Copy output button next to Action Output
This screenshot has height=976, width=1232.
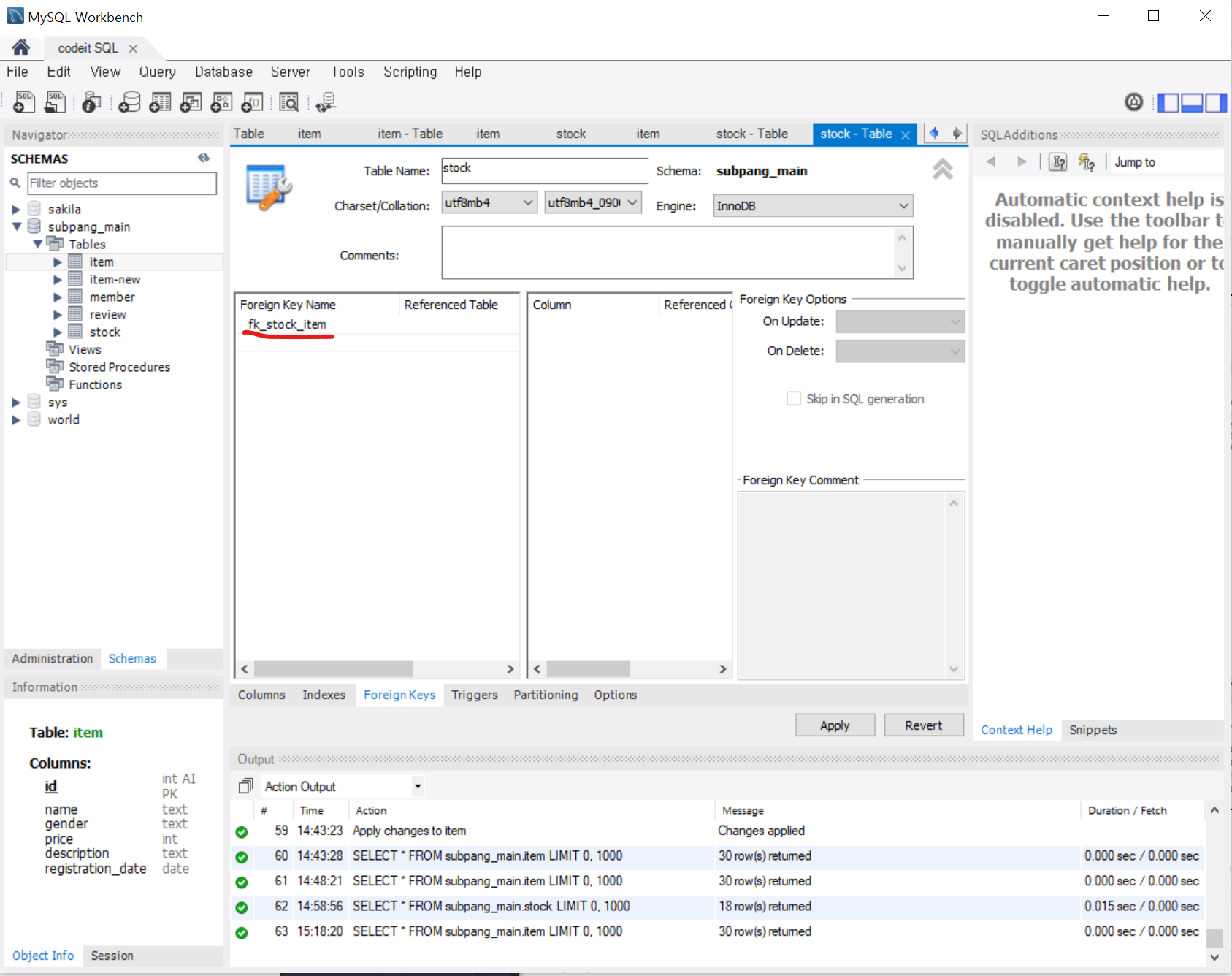click(246, 786)
